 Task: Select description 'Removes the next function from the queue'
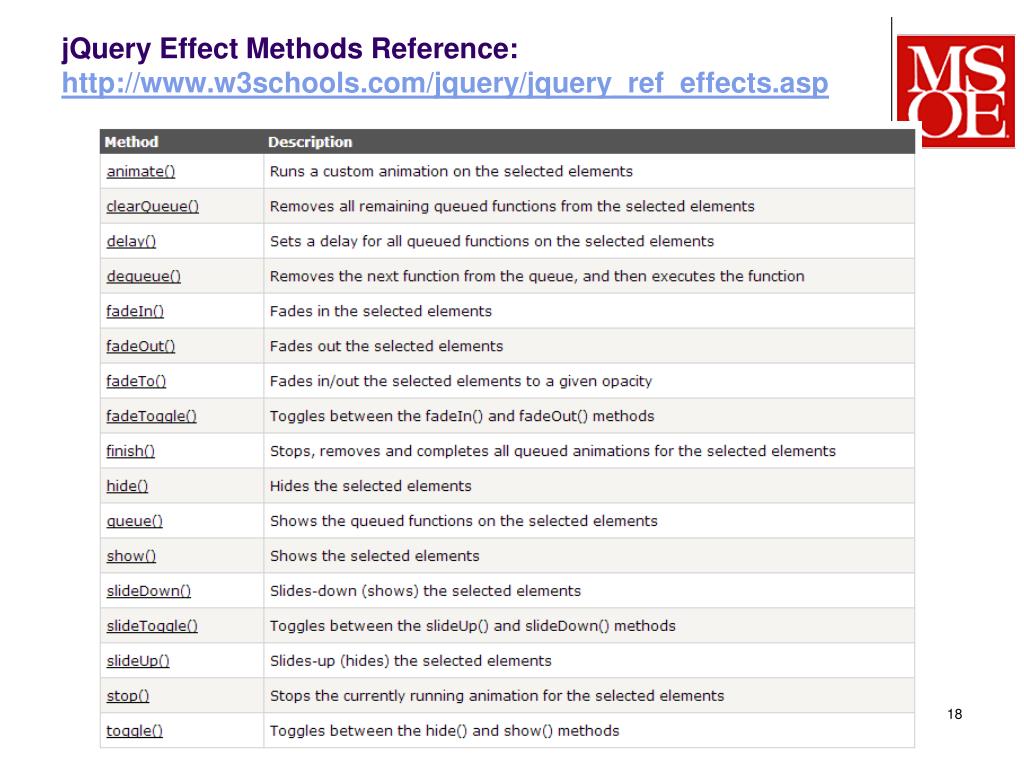423,277
